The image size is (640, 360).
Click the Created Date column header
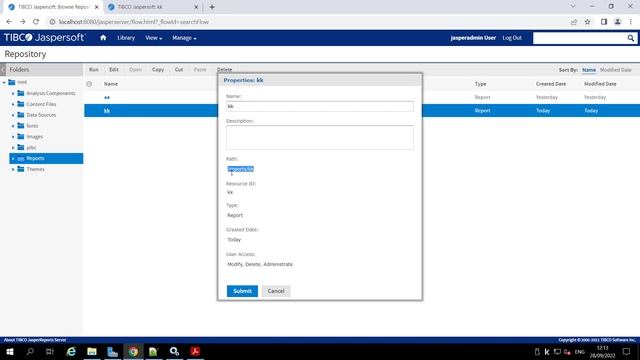point(551,84)
